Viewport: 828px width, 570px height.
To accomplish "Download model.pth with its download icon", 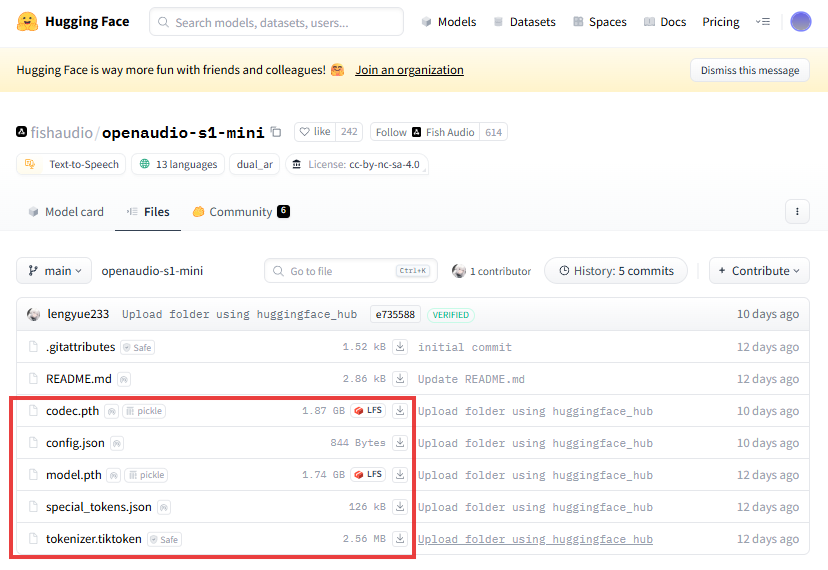I will click(400, 474).
